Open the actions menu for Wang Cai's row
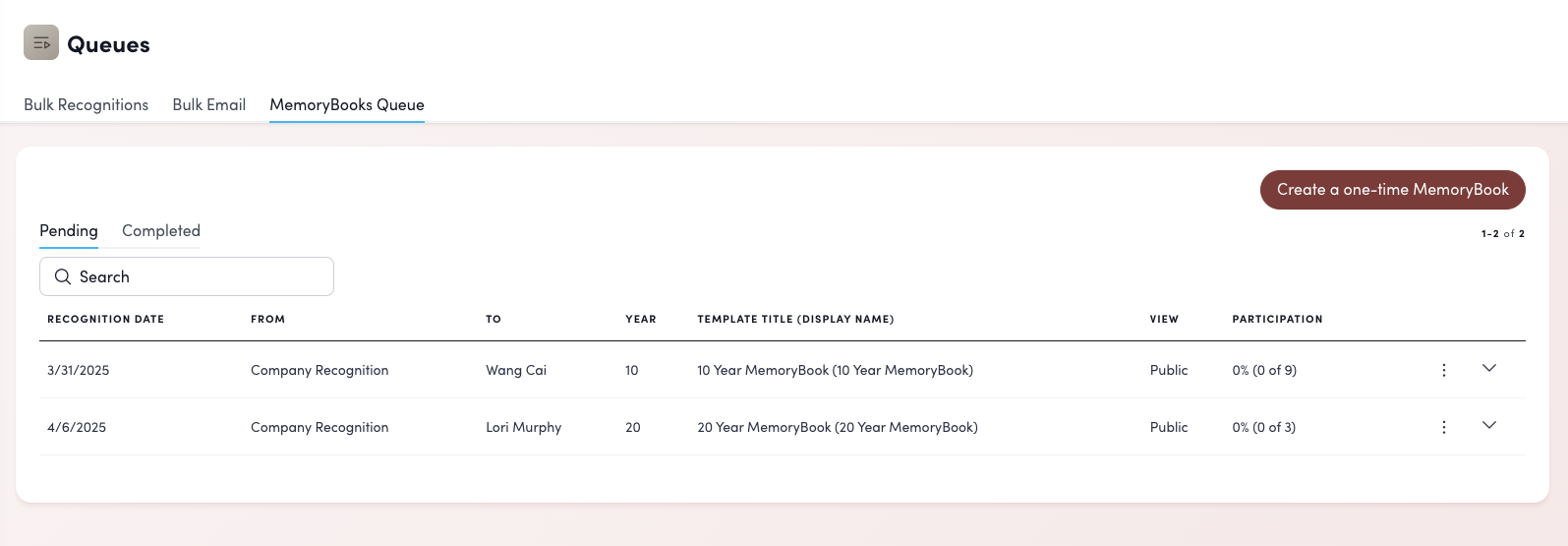 tap(1443, 370)
